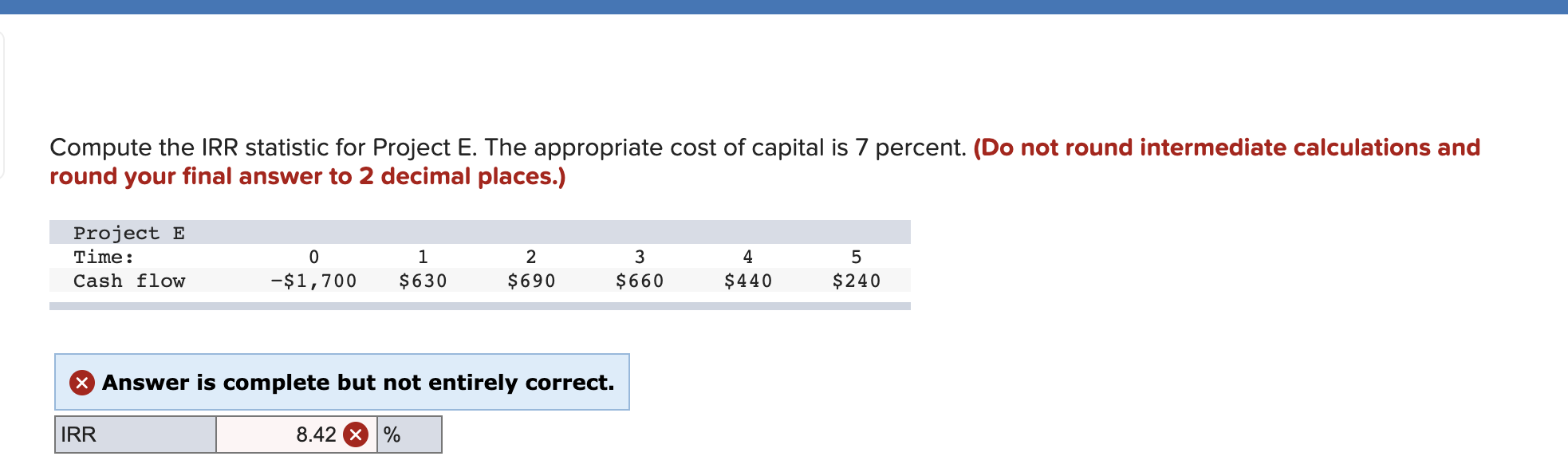
Task: Click the red X error icon beside 8.42
Action: [356, 435]
